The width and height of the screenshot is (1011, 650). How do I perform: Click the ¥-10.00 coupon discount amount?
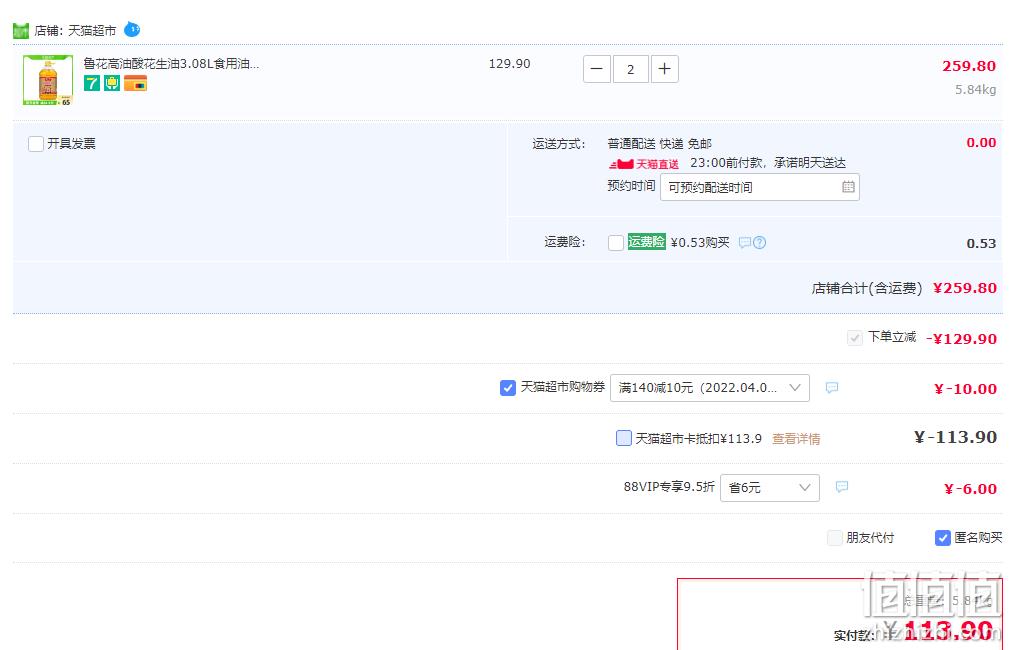(x=965, y=389)
